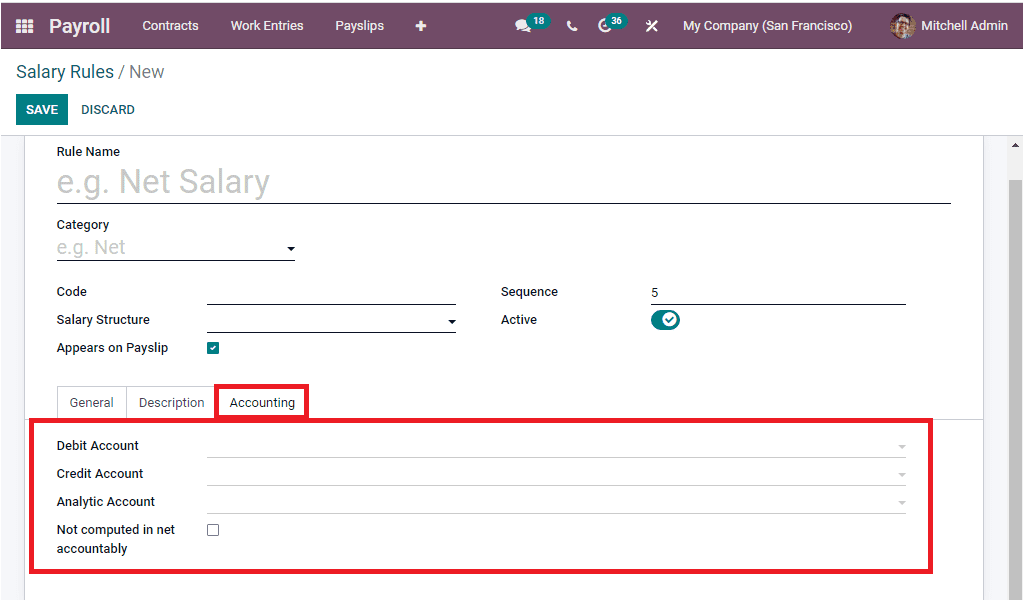
Task: Click the developer tools wrench icon
Action: (x=651, y=25)
